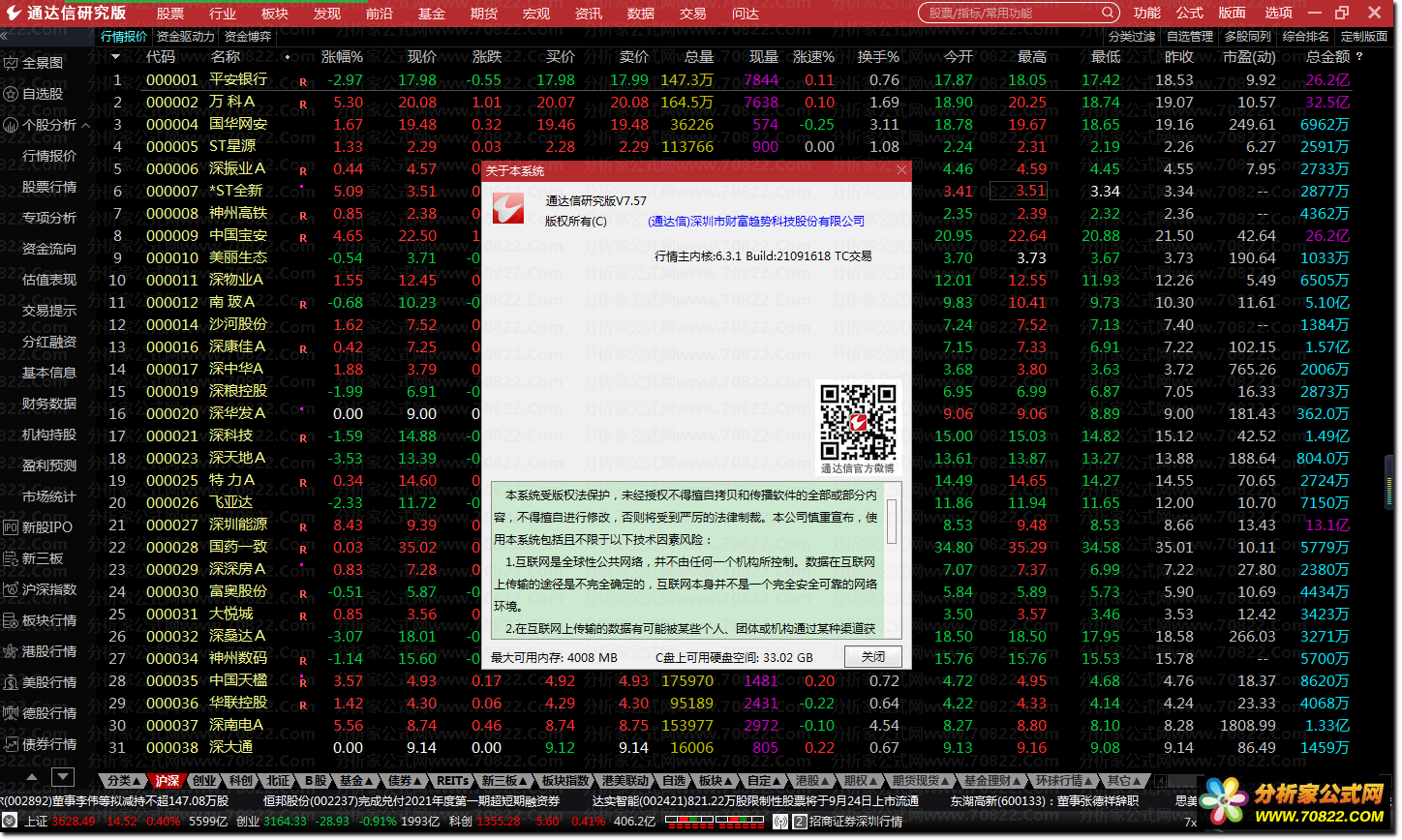The height and width of the screenshot is (840, 1402).
Task: Click the 通达信 app logo in title bar
Action: point(13,13)
